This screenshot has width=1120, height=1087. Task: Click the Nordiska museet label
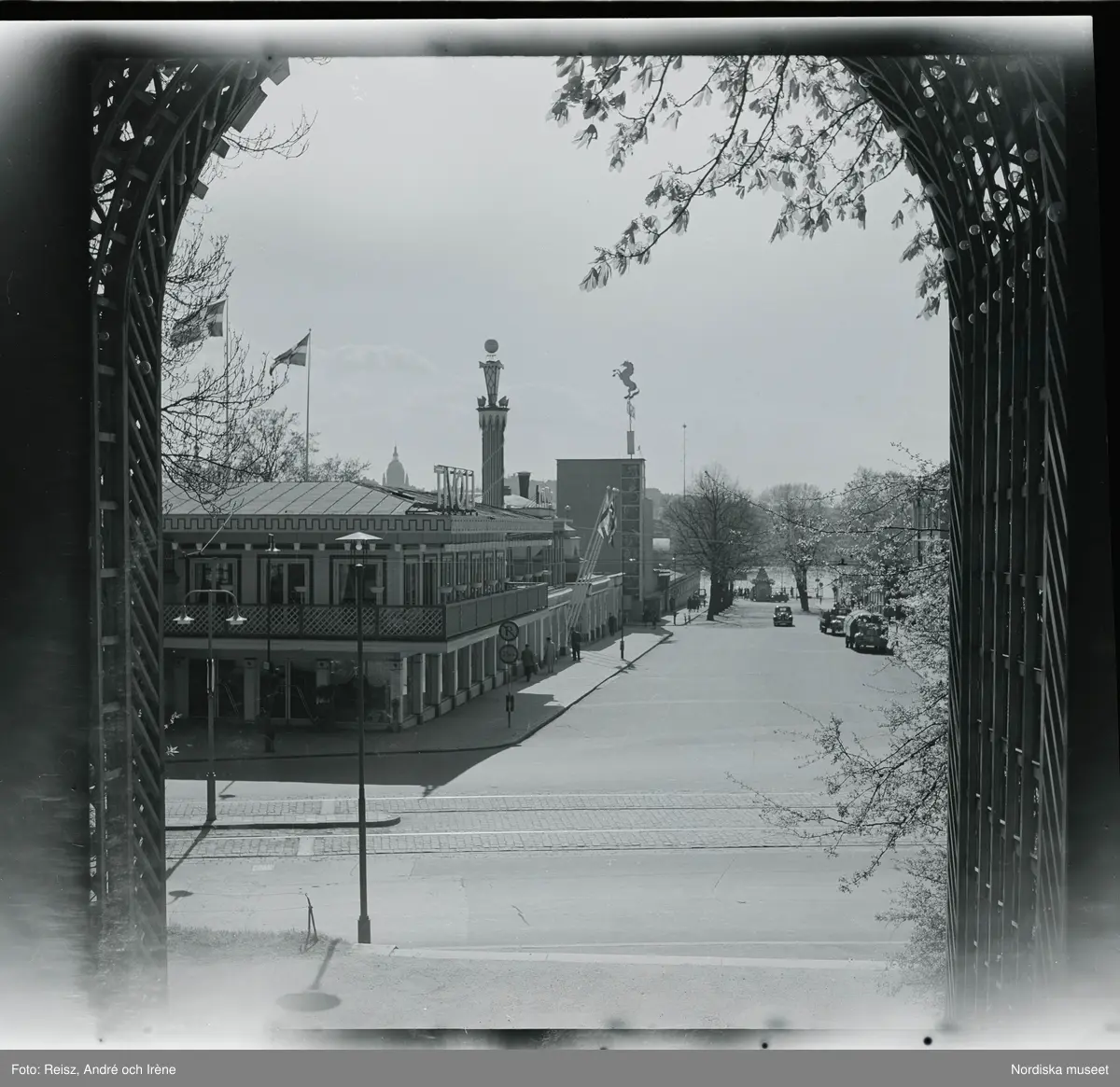click(x=1059, y=1069)
